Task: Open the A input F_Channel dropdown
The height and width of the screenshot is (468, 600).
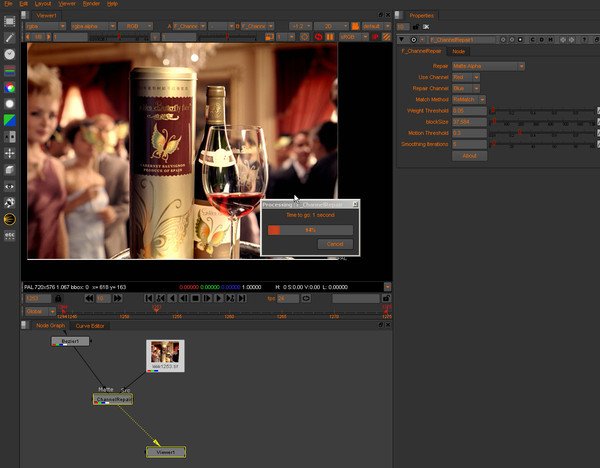Action: pos(189,26)
